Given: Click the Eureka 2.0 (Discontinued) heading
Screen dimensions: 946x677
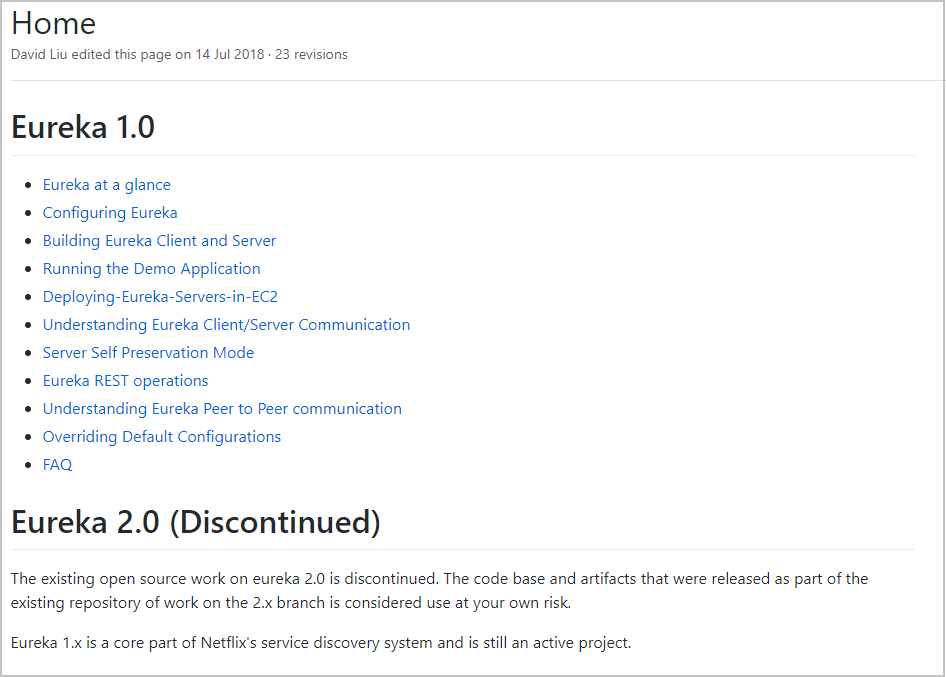Looking at the screenshot, I should (x=196, y=522).
